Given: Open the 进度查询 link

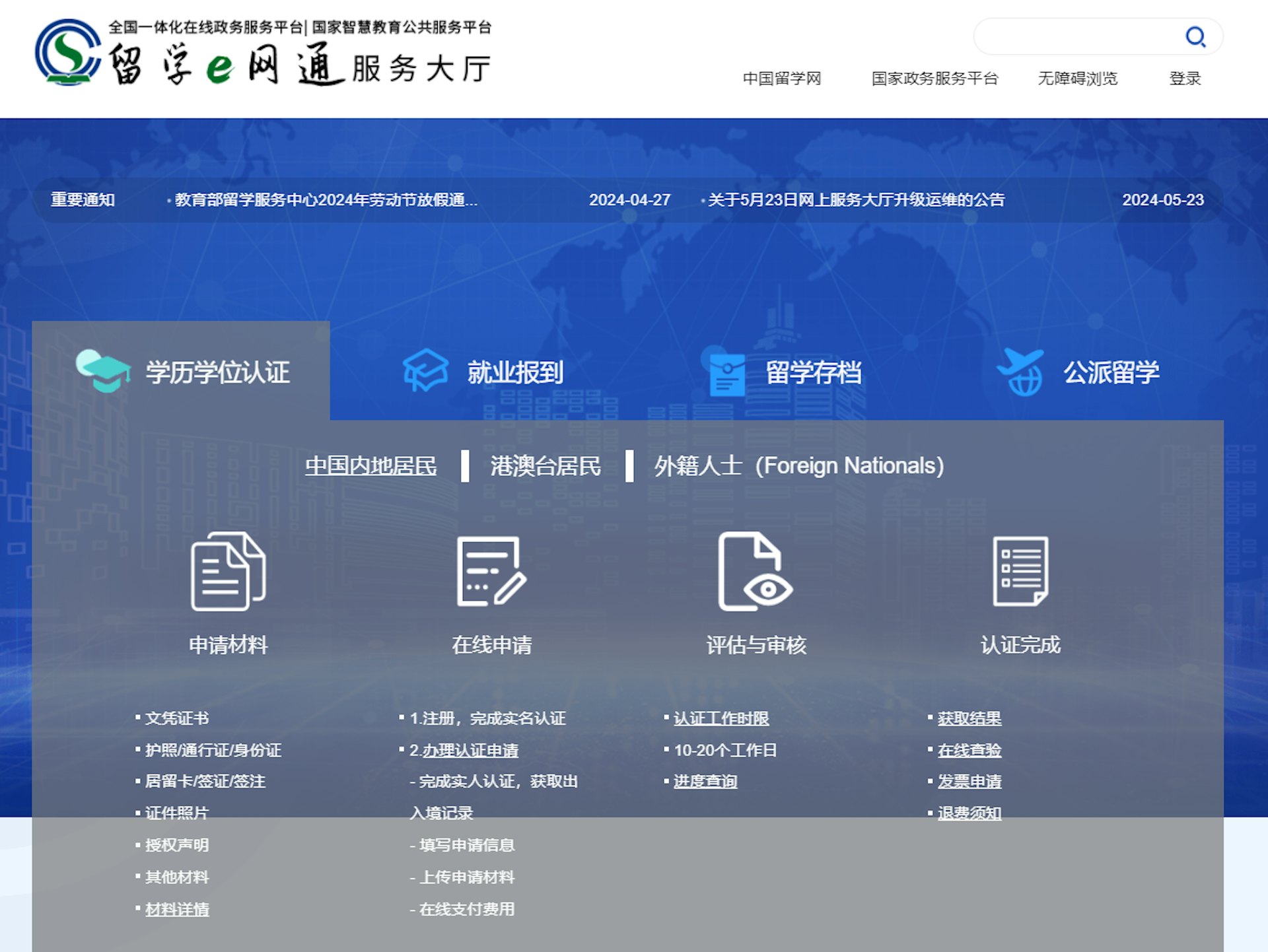Looking at the screenshot, I should pos(705,782).
